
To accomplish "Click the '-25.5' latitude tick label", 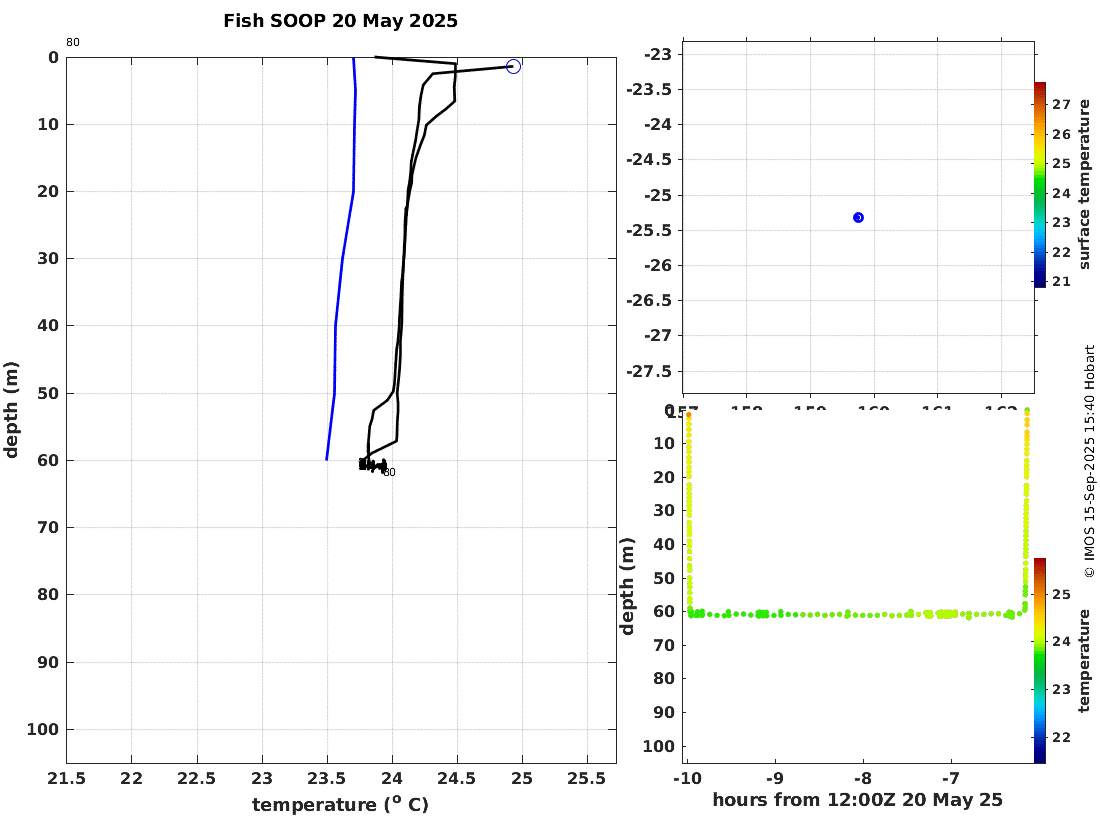I will coord(649,230).
